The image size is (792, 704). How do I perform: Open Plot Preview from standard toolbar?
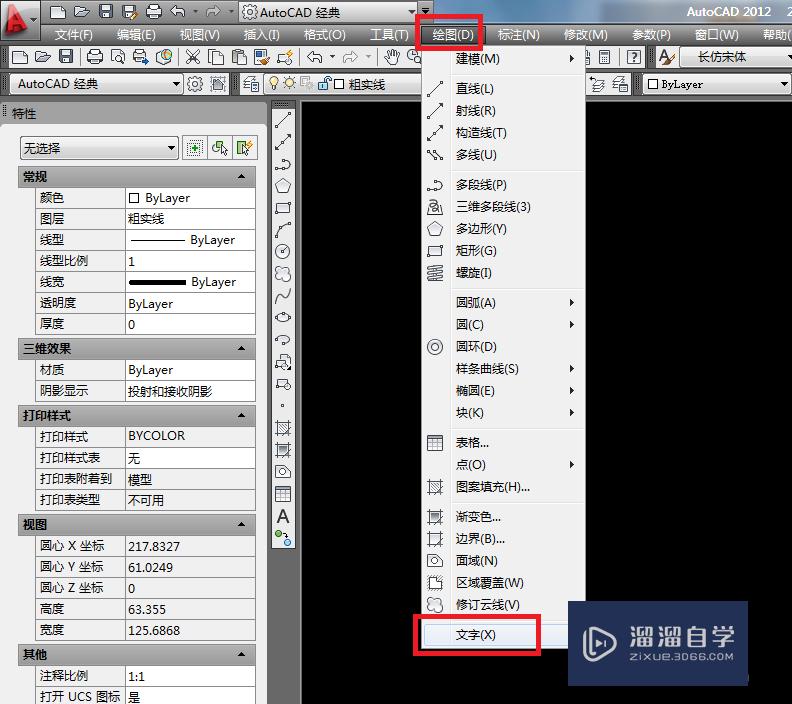pos(118,57)
